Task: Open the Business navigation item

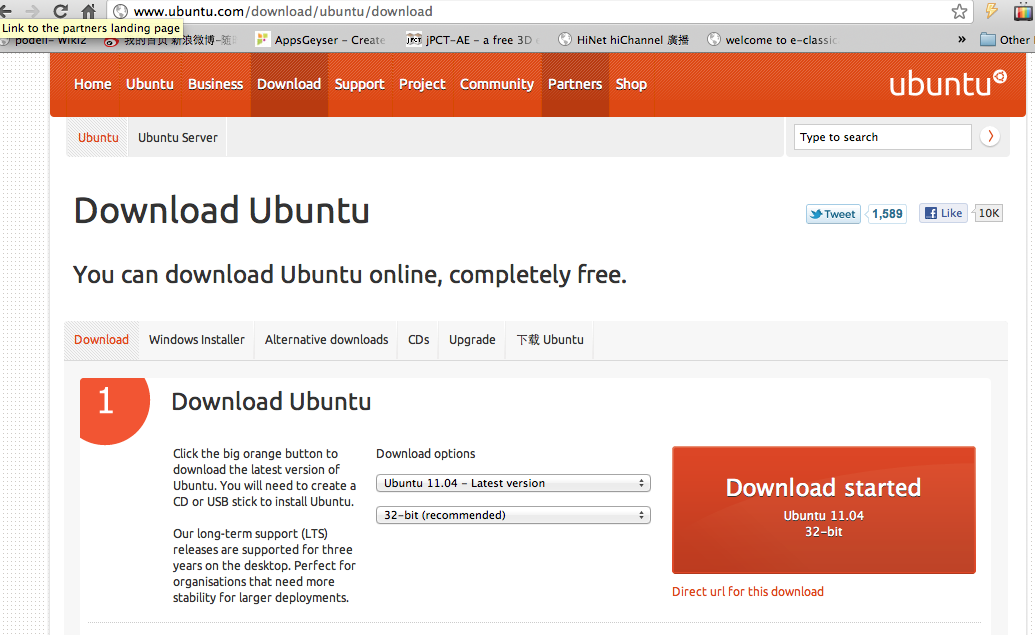Action: click(215, 84)
